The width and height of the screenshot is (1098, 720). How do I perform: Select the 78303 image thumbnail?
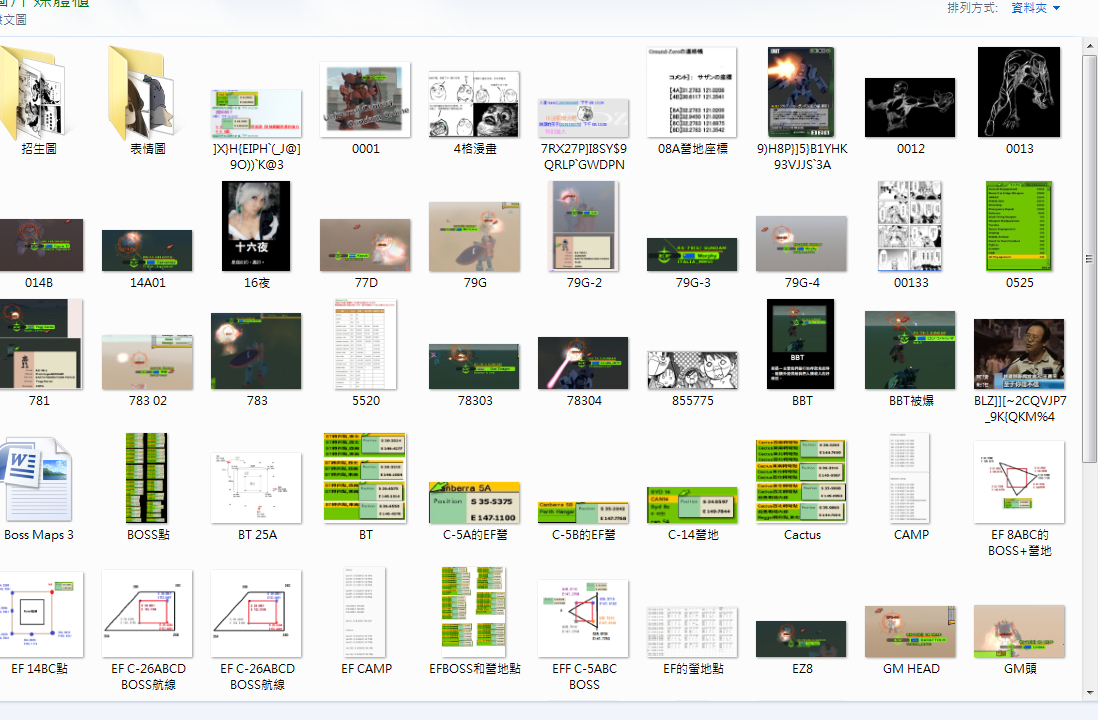[474, 366]
